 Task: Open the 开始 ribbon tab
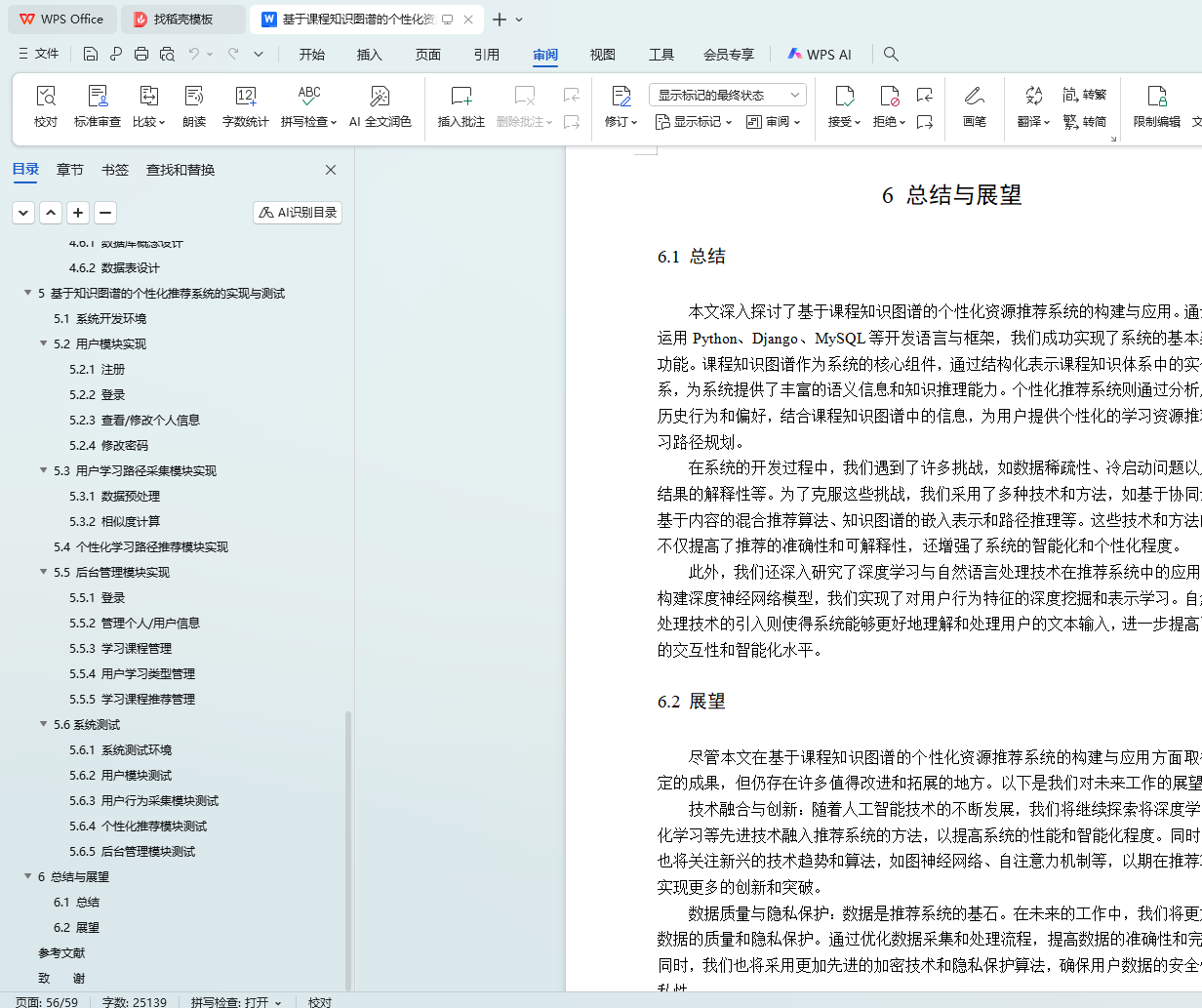tap(312, 55)
